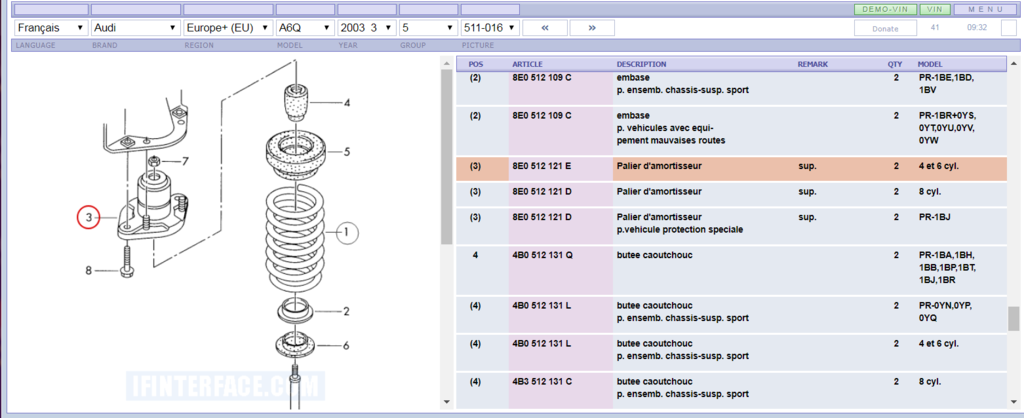Screen dimensions: 1024x418
Task: Click the next picture » button
Action: pos(592,28)
